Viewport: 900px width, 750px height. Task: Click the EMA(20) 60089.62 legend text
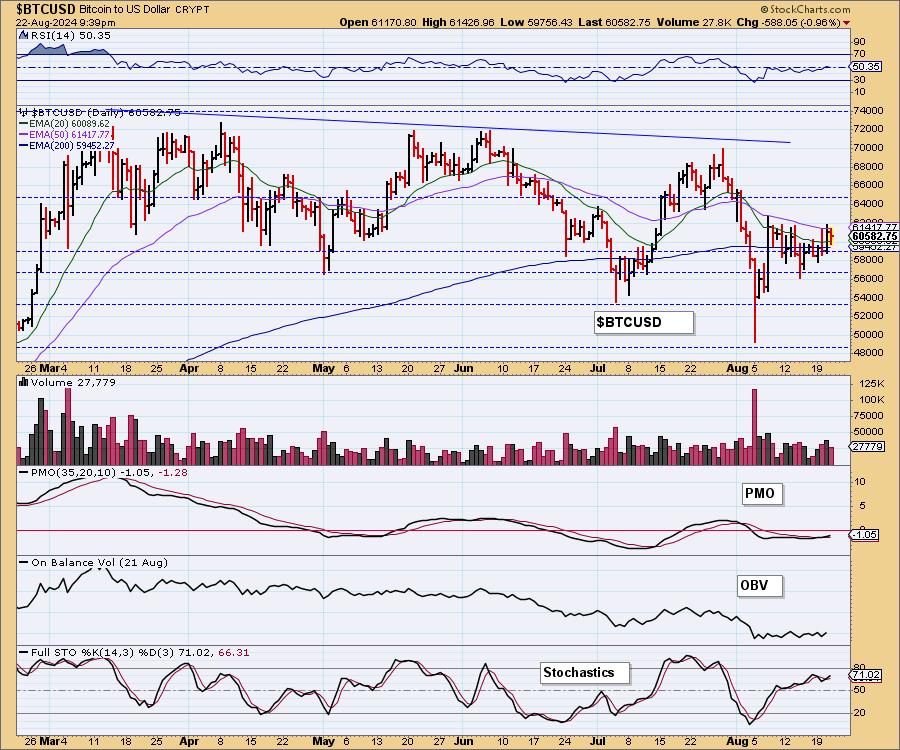[x=69, y=123]
